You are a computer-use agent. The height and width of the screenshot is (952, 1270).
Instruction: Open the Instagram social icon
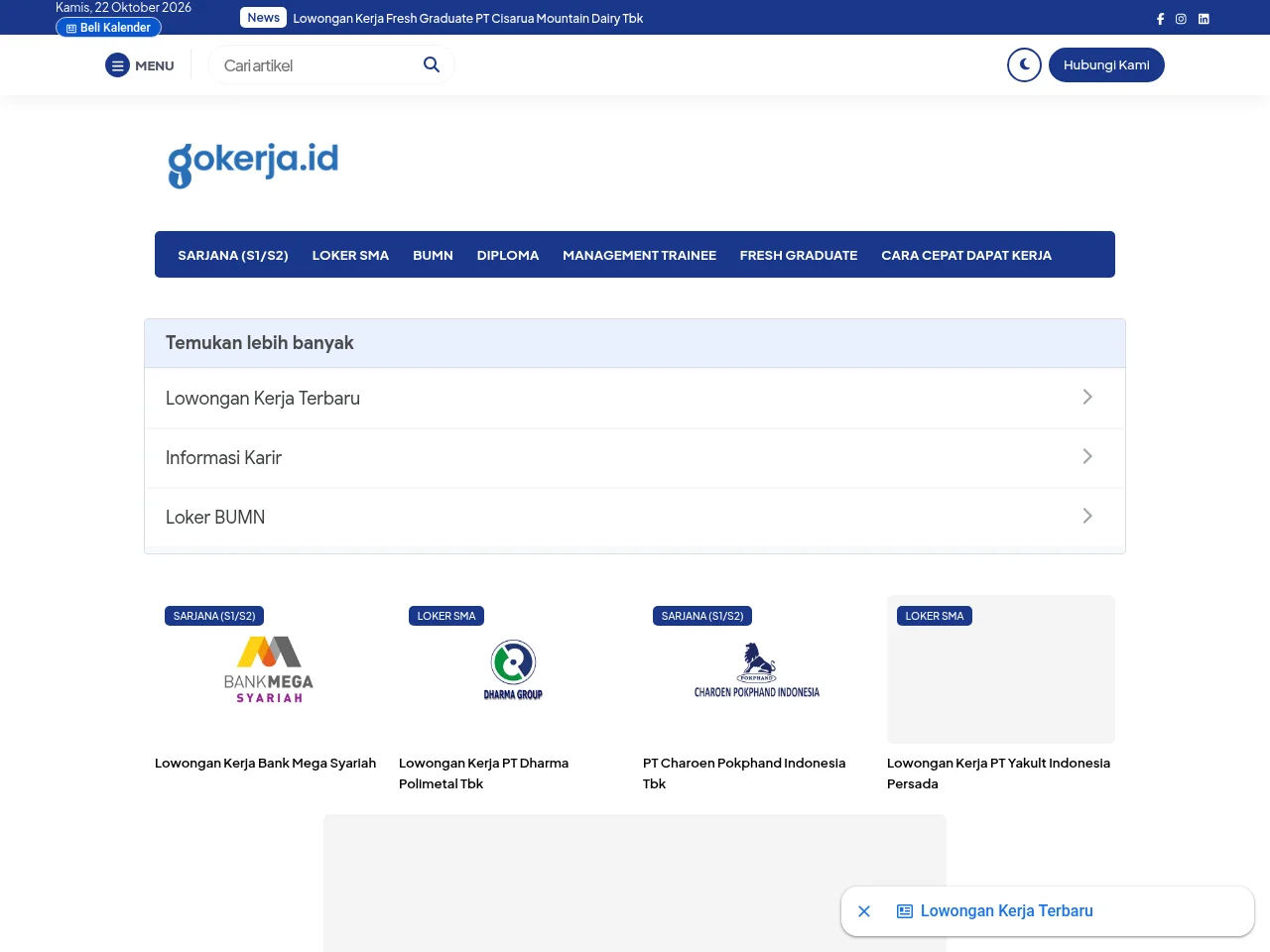point(1181,19)
